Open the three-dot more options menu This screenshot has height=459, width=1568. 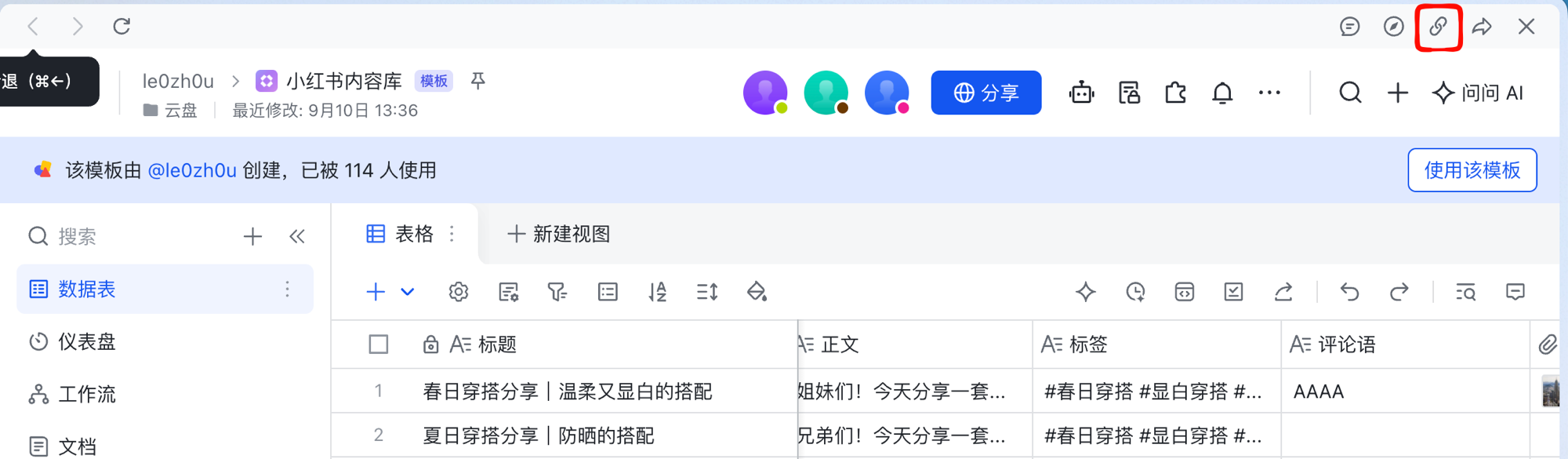1269,93
